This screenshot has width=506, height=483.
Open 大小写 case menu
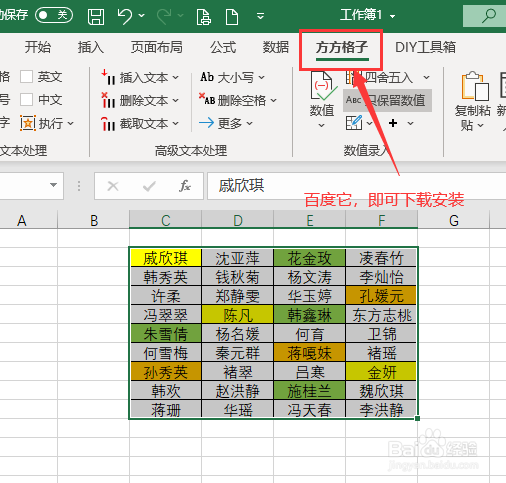(x=232, y=77)
